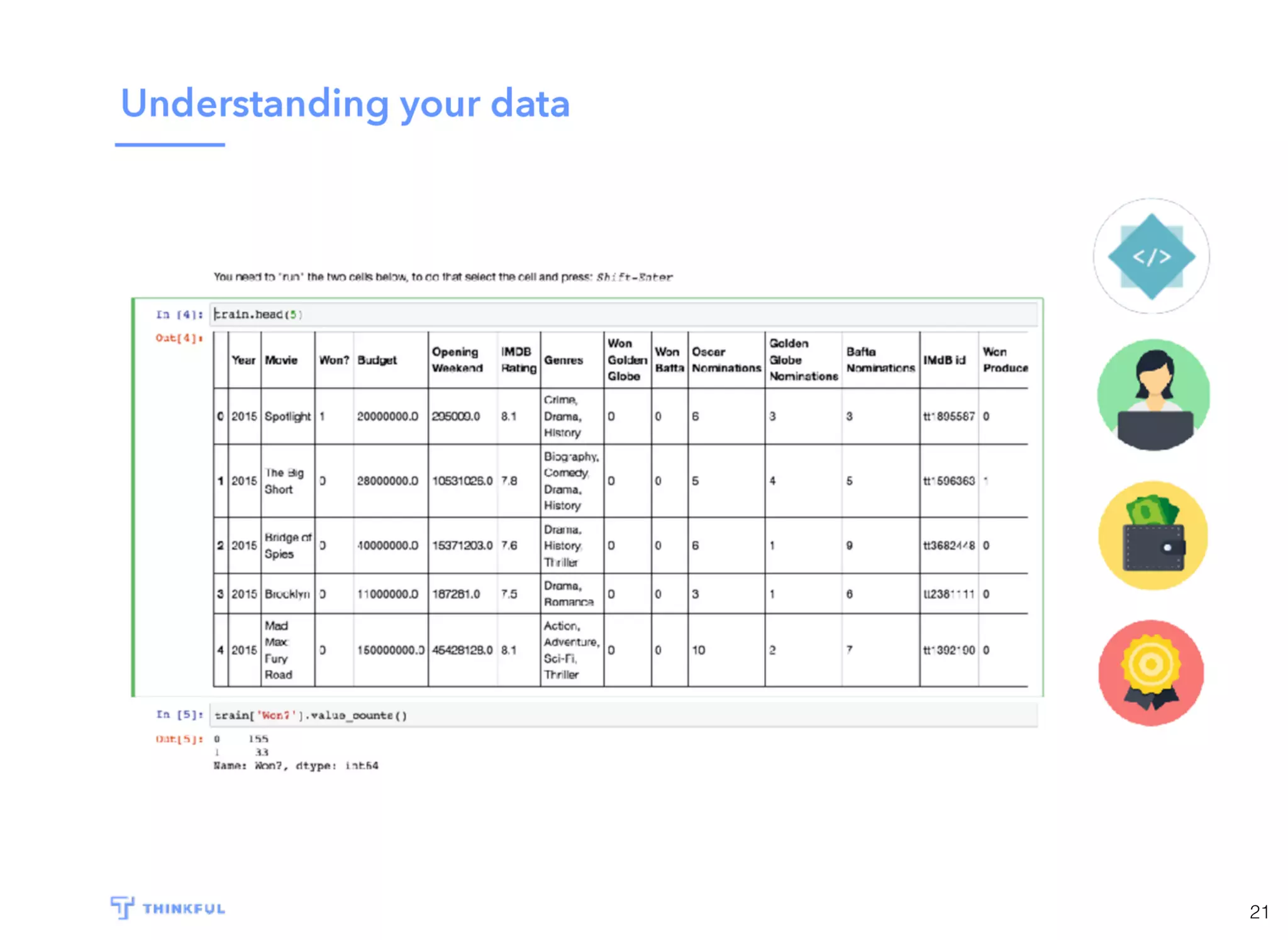Select the Bridge of Spies cell
The width and height of the screenshot is (1288, 940).
click(x=287, y=546)
